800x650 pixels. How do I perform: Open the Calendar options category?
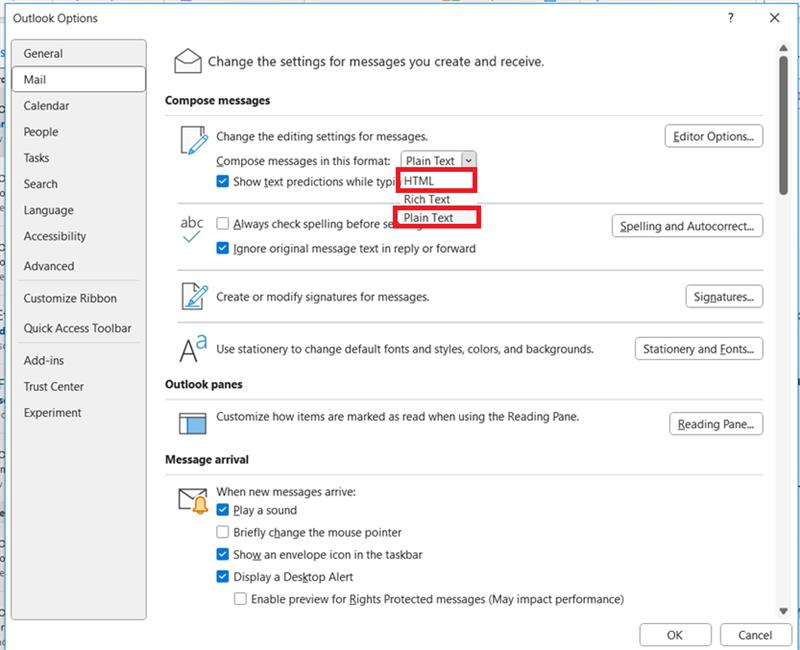pyautogui.click(x=79, y=106)
